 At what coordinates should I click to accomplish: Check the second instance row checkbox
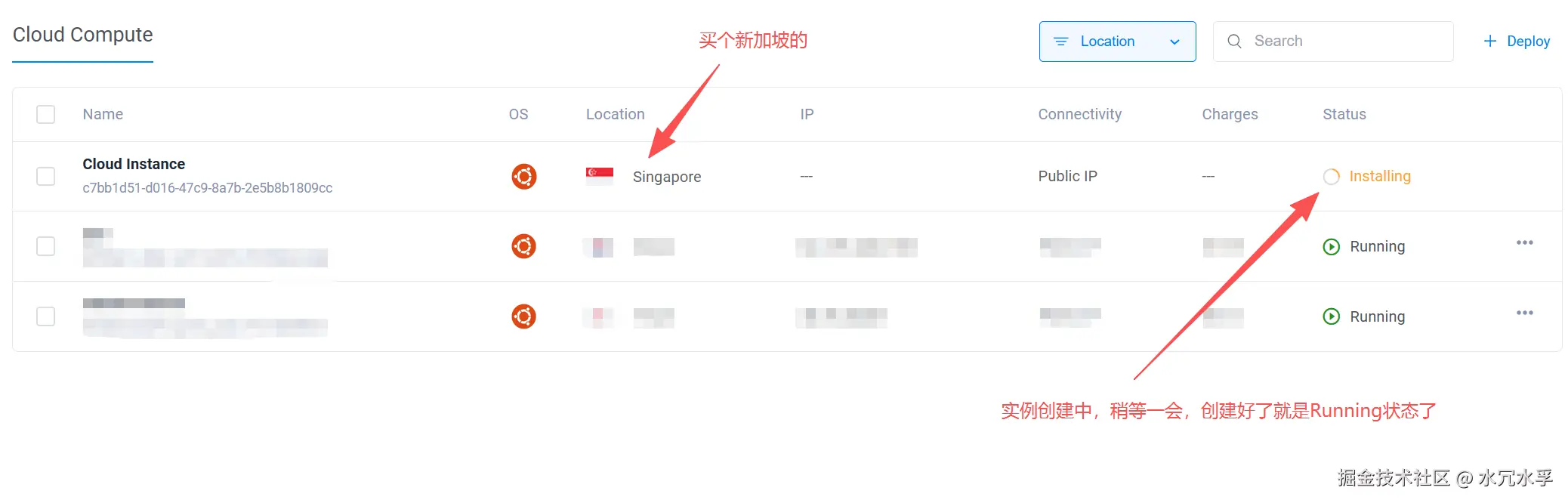click(x=46, y=246)
